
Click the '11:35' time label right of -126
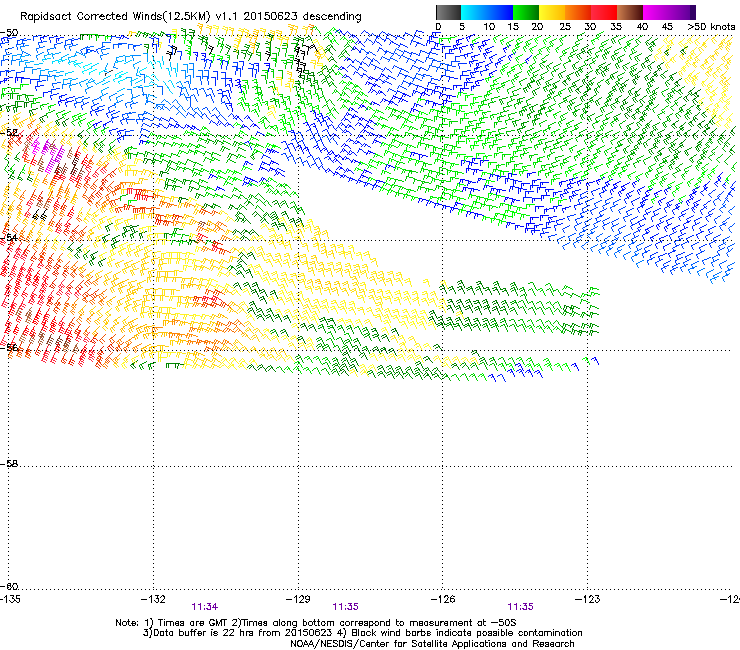click(x=520, y=607)
